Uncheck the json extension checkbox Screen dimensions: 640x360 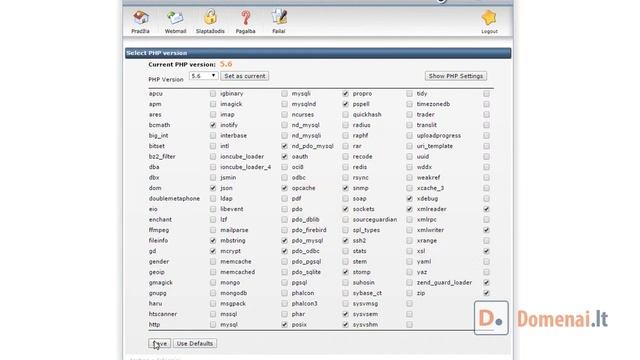point(284,188)
